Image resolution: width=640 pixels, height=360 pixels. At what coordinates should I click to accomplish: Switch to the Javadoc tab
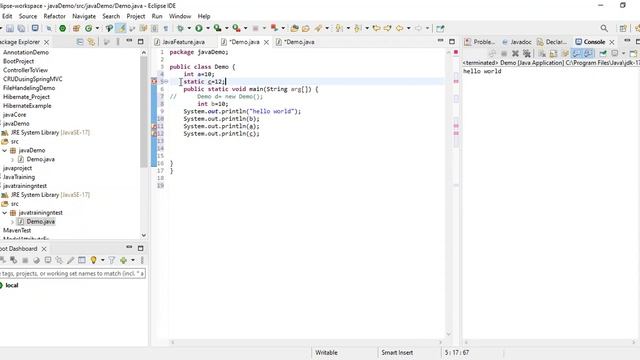click(517, 42)
